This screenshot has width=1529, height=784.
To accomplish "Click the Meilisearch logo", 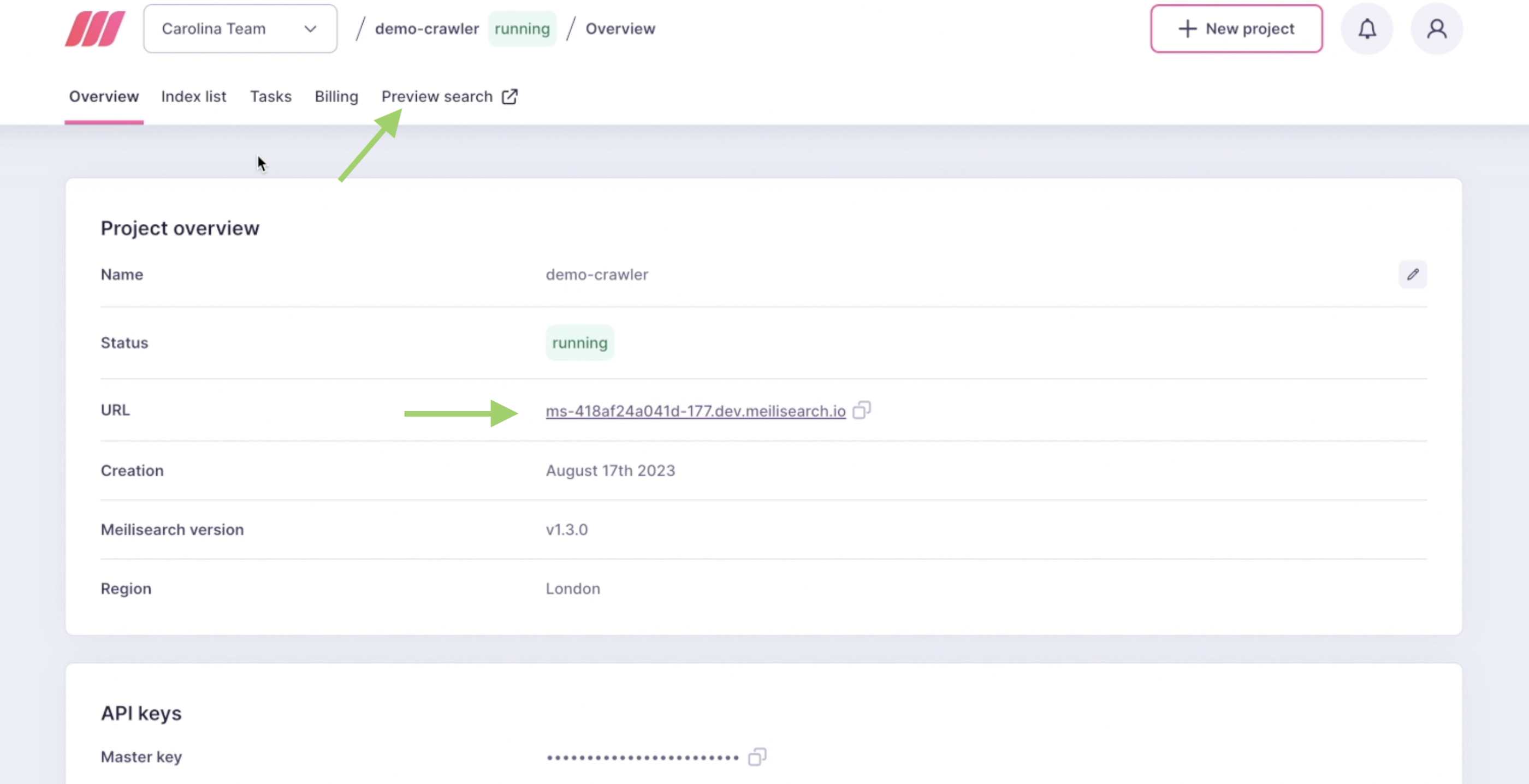I will (95, 28).
